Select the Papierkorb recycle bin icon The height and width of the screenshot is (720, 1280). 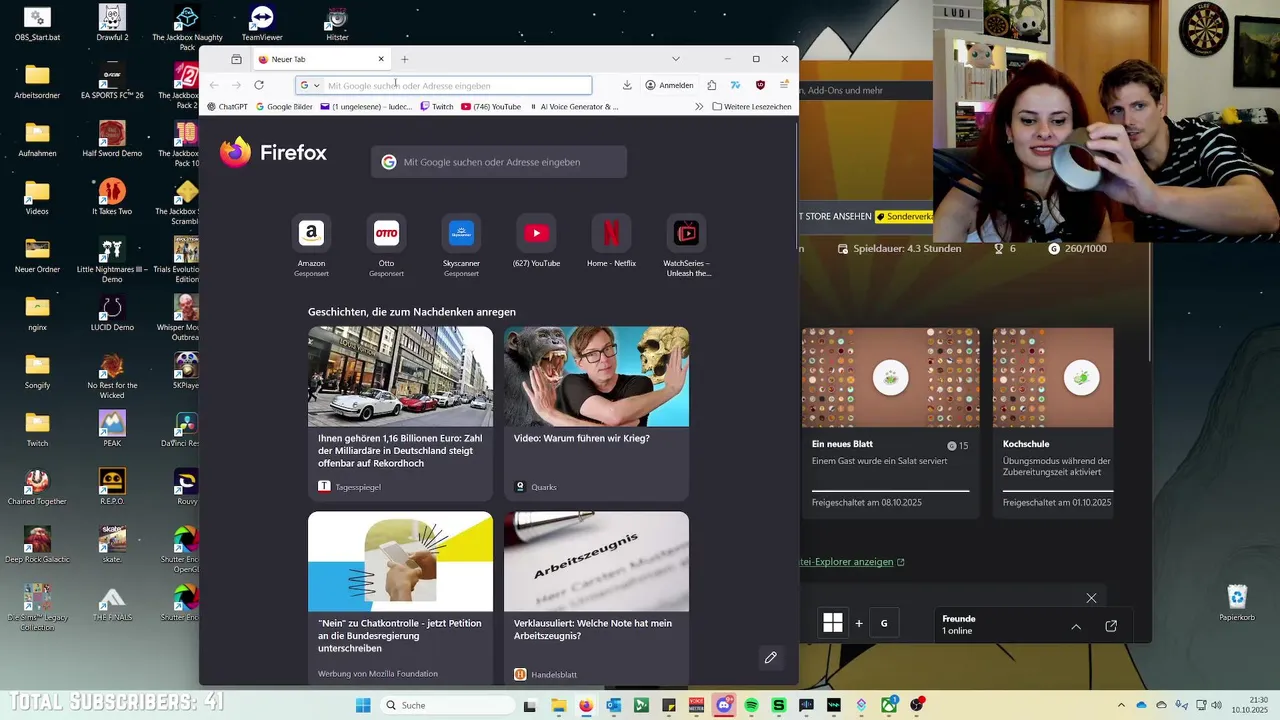tap(1237, 603)
